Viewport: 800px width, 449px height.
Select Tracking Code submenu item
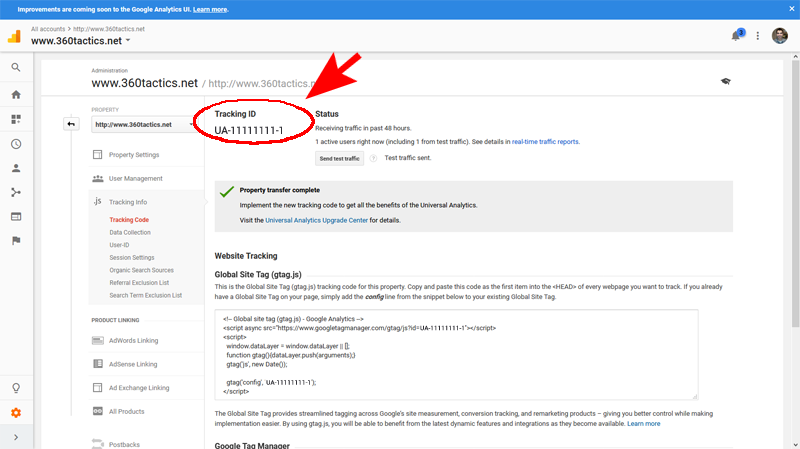129,220
